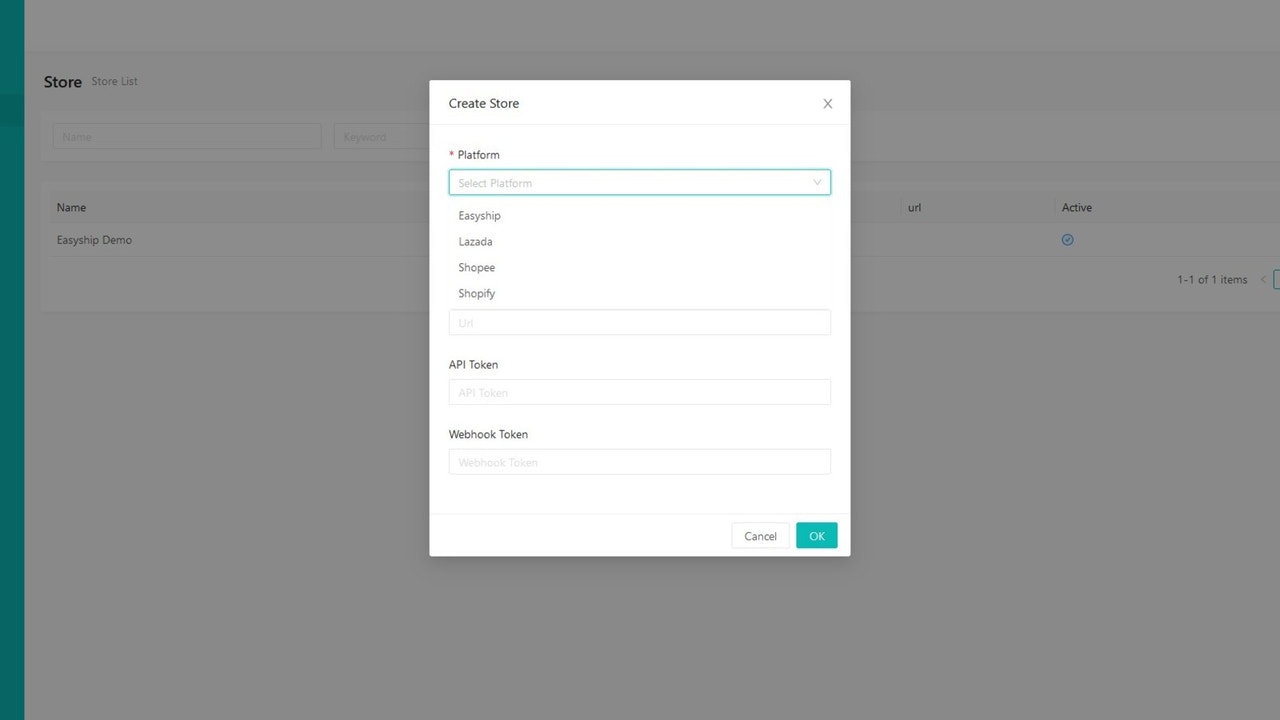Click the Store page heading
This screenshot has height=720, width=1280.
[62, 81]
